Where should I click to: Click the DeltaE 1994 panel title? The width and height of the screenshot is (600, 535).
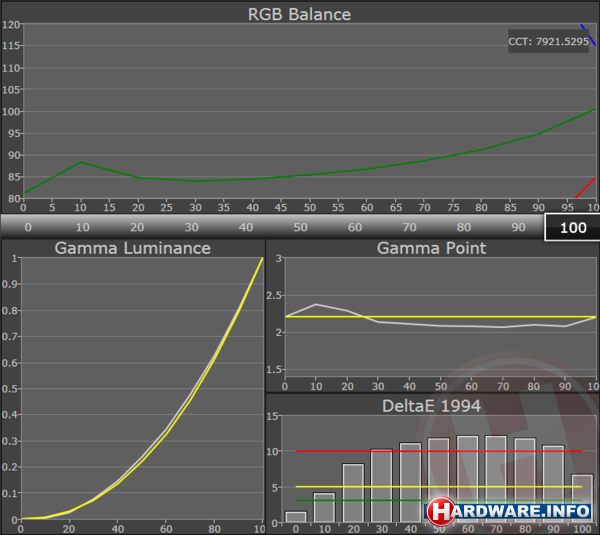tap(431, 405)
